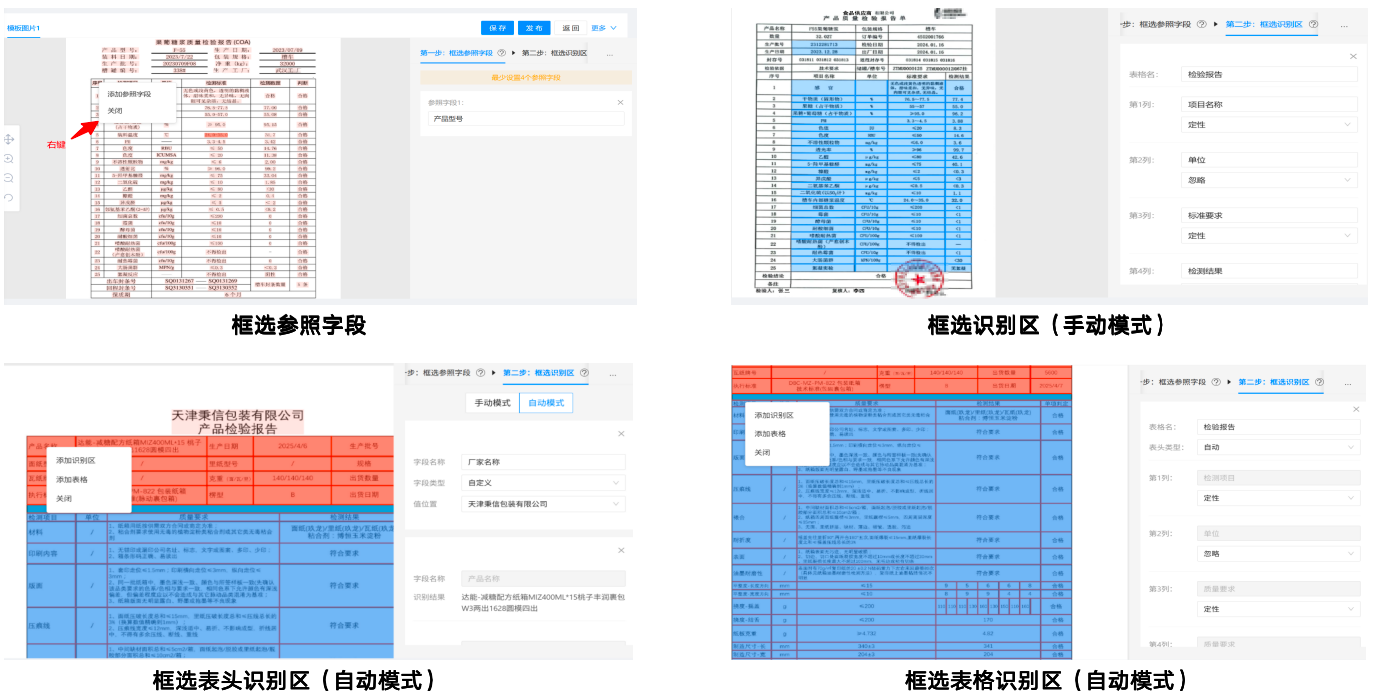Click the 发布 button
Image resolution: width=1374 pixels, height=697 pixels.
point(535,28)
